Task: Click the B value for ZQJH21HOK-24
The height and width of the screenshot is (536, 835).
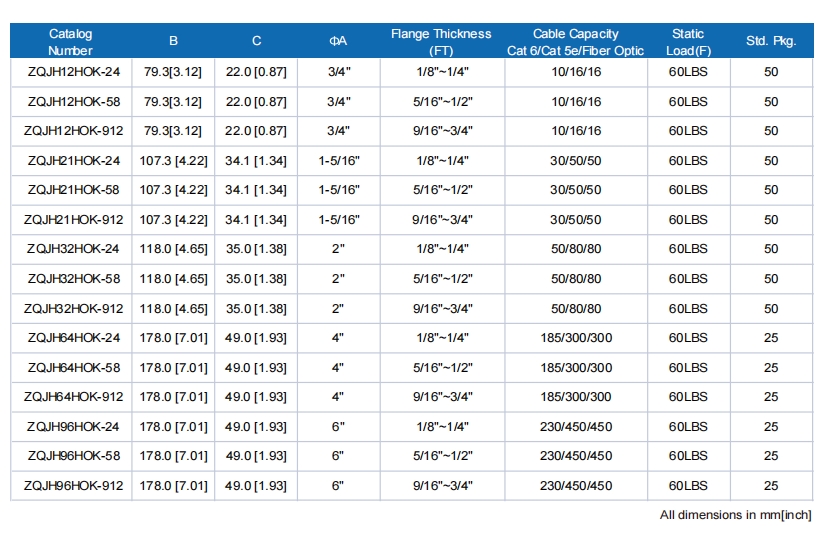Action: pyautogui.click(x=174, y=161)
